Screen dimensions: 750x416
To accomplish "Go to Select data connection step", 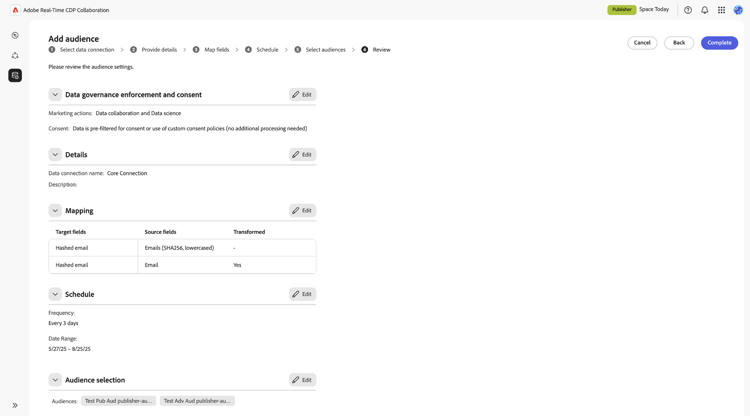I will tap(86, 49).
